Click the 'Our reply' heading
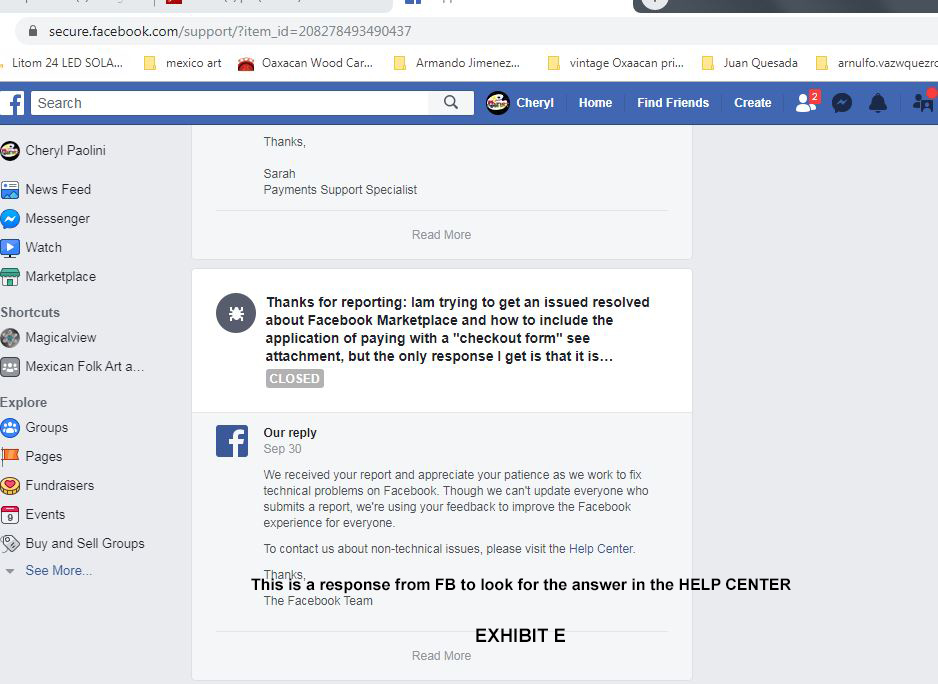The image size is (938, 684). 290,433
